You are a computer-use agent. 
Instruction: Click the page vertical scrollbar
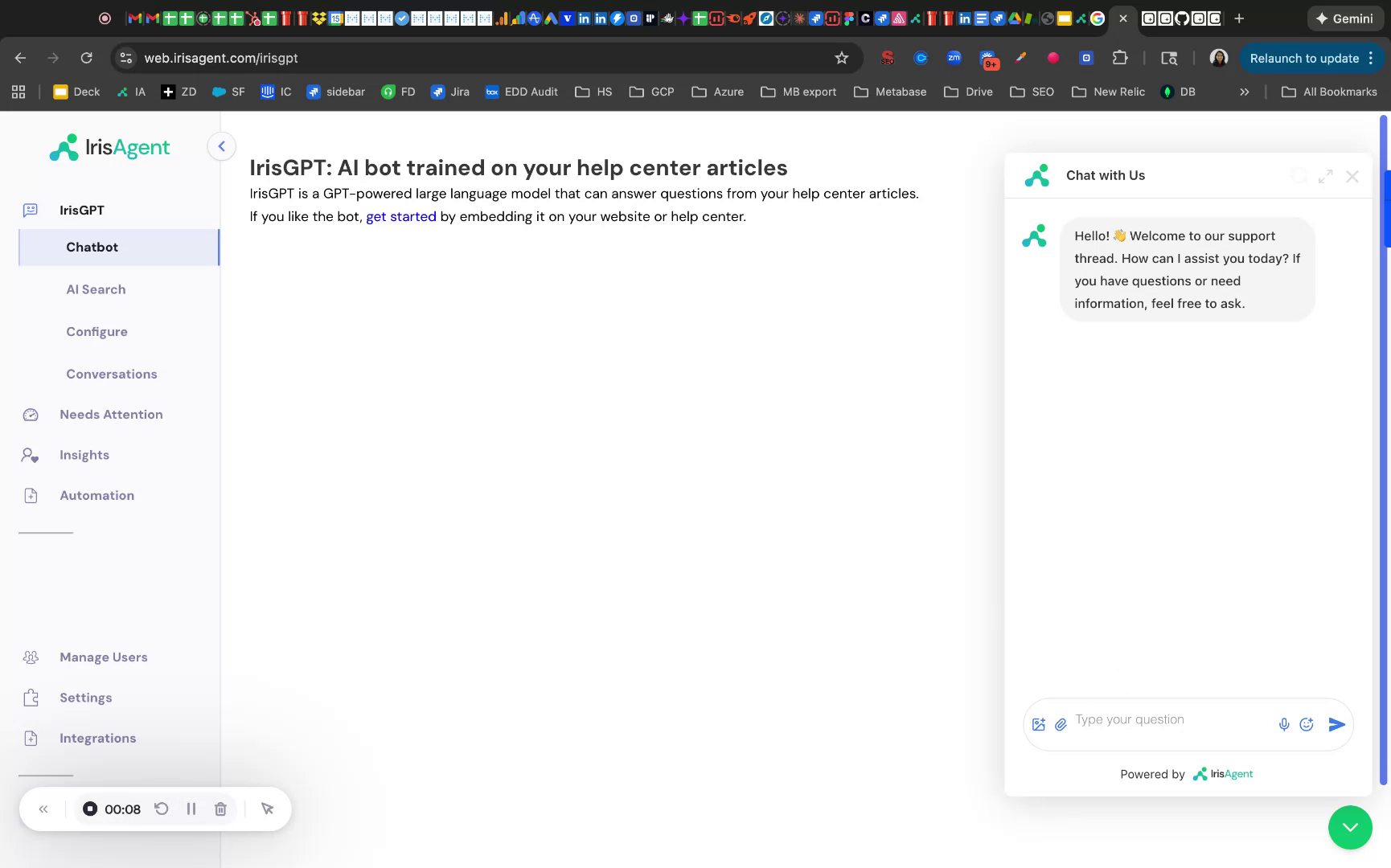(1384, 450)
